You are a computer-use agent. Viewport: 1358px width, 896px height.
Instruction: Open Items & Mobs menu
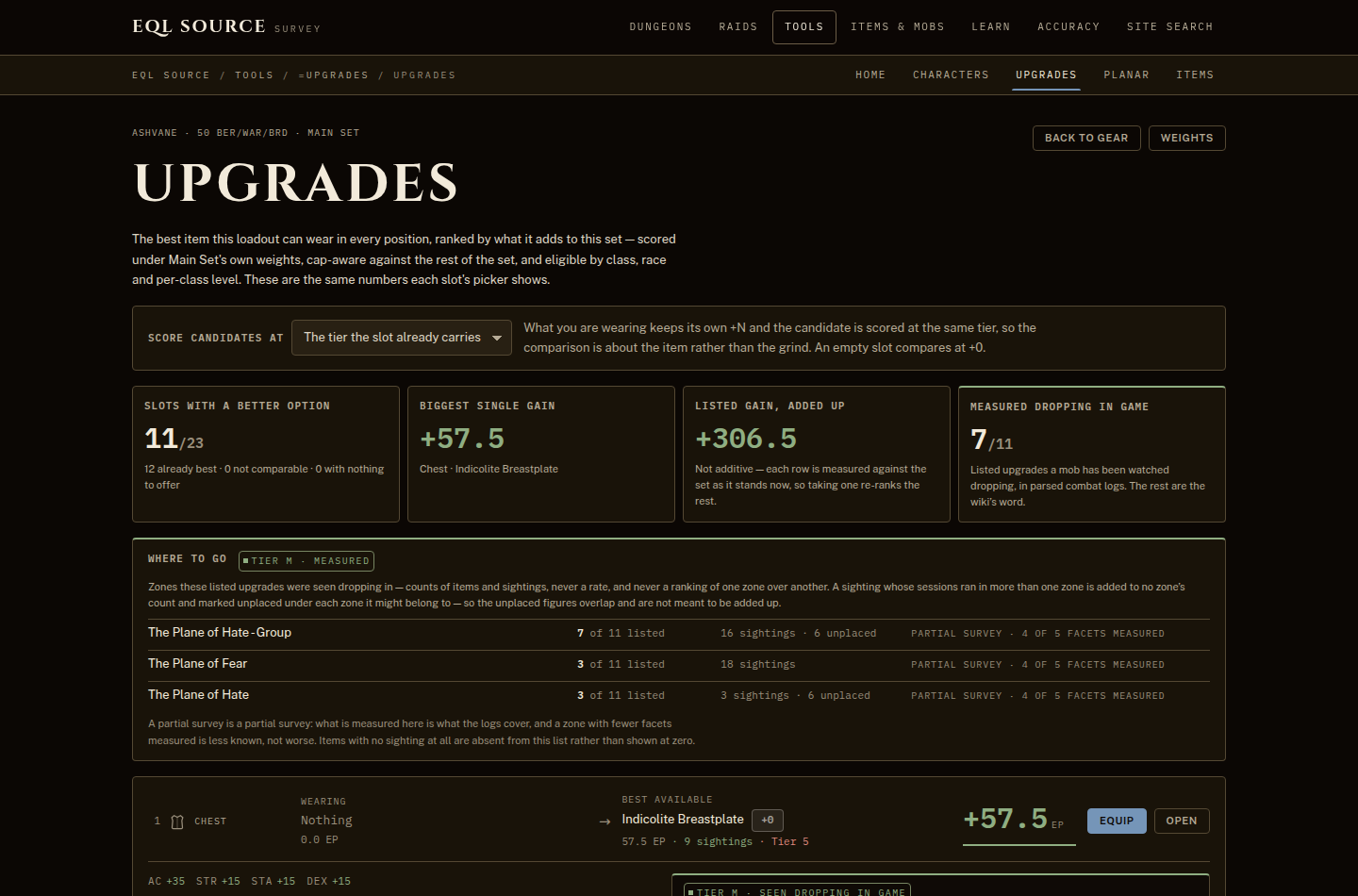(x=898, y=27)
